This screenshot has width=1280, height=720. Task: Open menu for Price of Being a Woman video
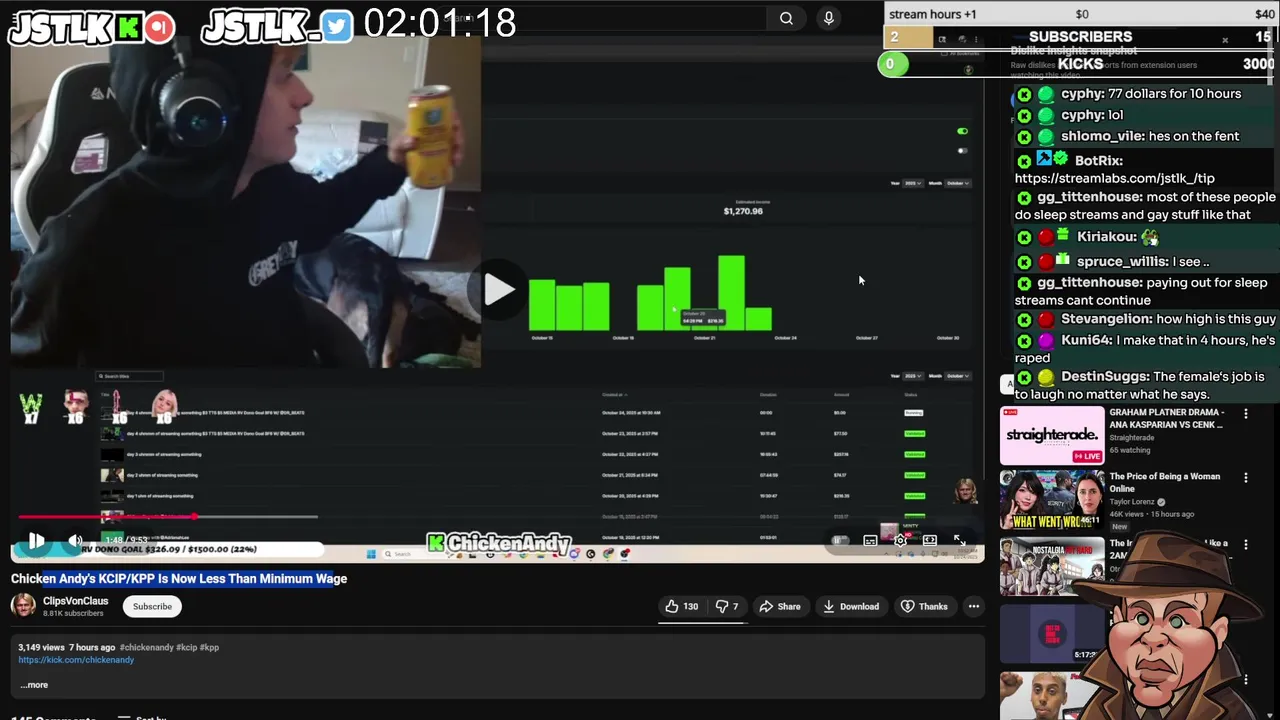point(1246,478)
